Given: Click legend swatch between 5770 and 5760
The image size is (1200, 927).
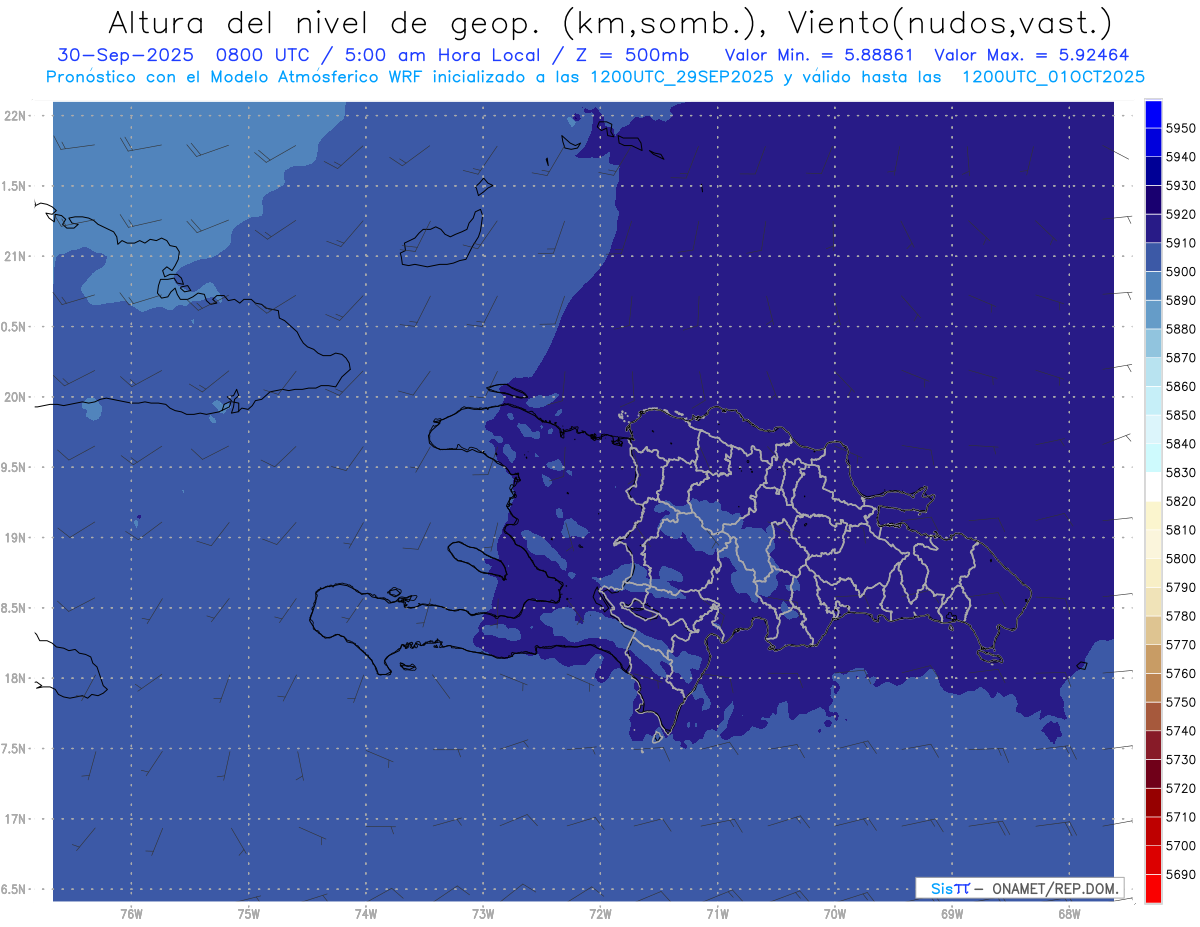Looking at the screenshot, I should [x=1153, y=659].
